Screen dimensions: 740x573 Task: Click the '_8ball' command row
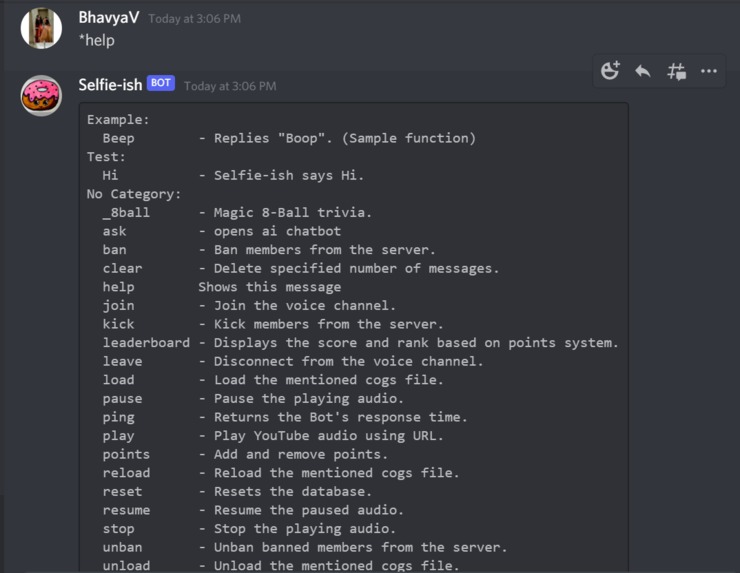click(x=237, y=212)
